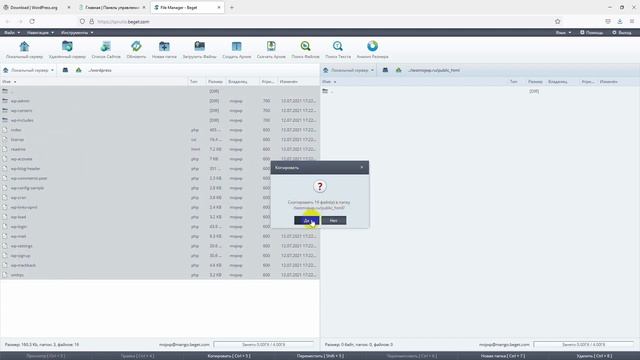Click the left panel /wordpress path text
The image size is (640, 360).
(x=100, y=70)
